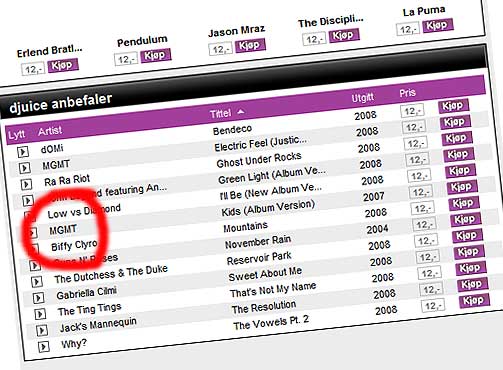Click the year 2007 for Kids

[374, 197]
